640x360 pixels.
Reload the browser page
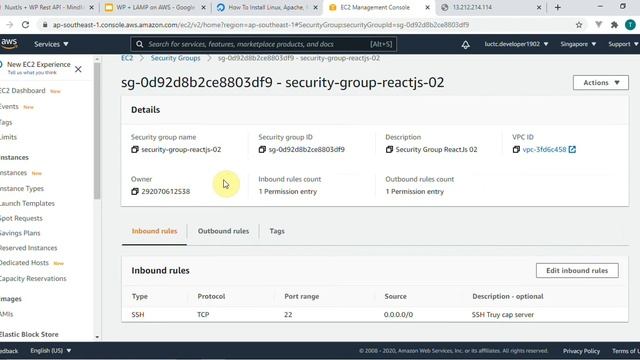pos(25,25)
